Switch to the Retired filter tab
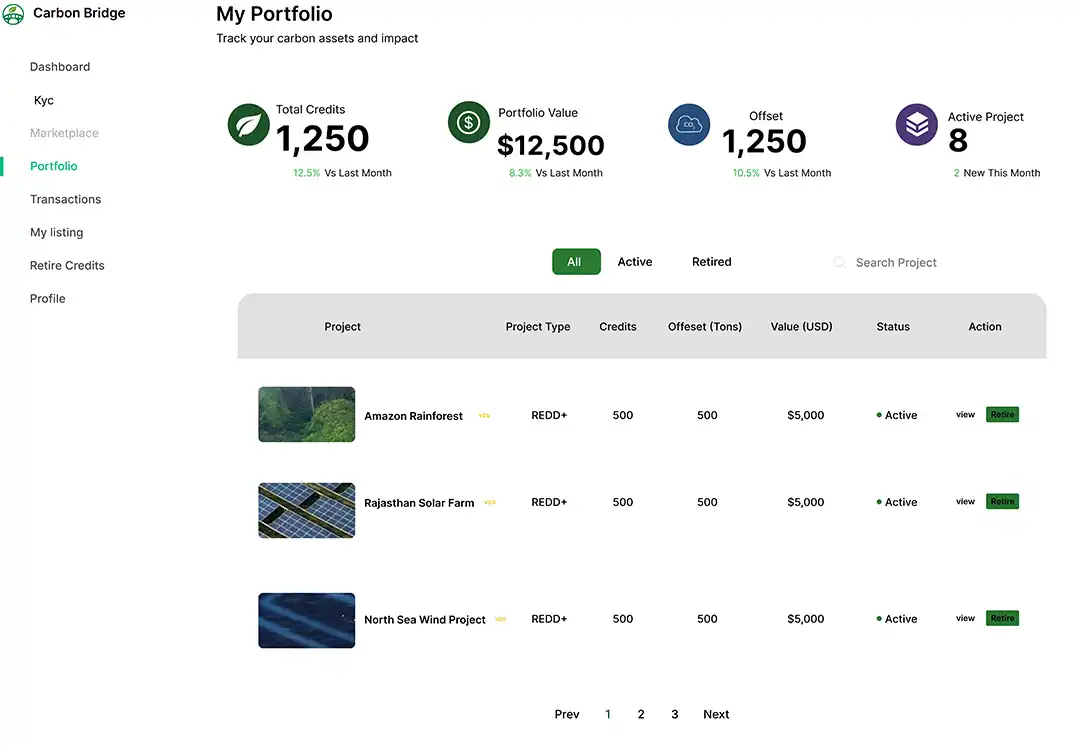This screenshot has width=1082, height=746. pos(711,262)
